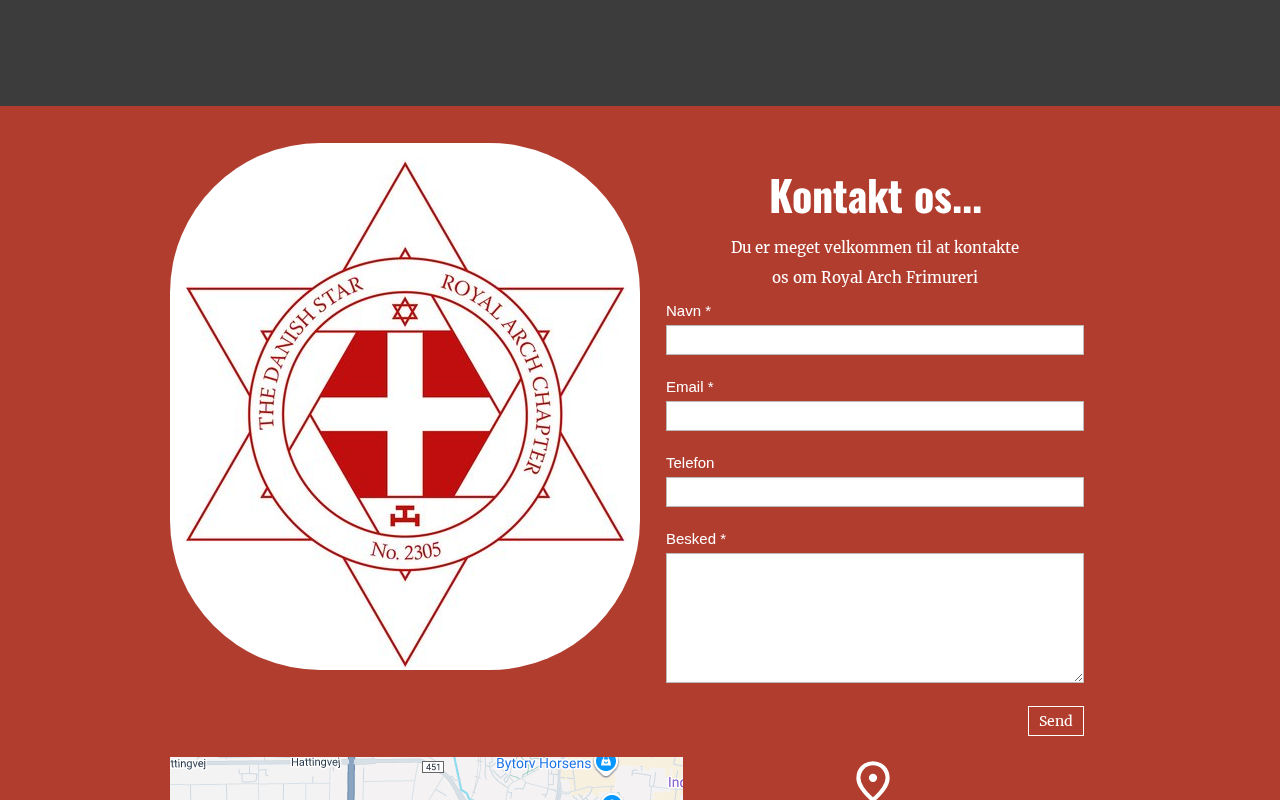Click the Kontakt os... heading
The image size is (1280, 800).
tap(875, 195)
